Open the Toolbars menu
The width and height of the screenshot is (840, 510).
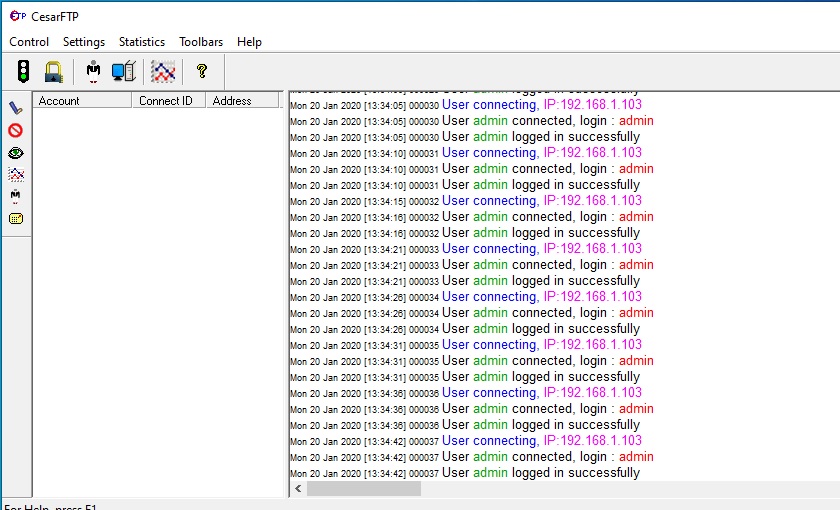tap(201, 42)
